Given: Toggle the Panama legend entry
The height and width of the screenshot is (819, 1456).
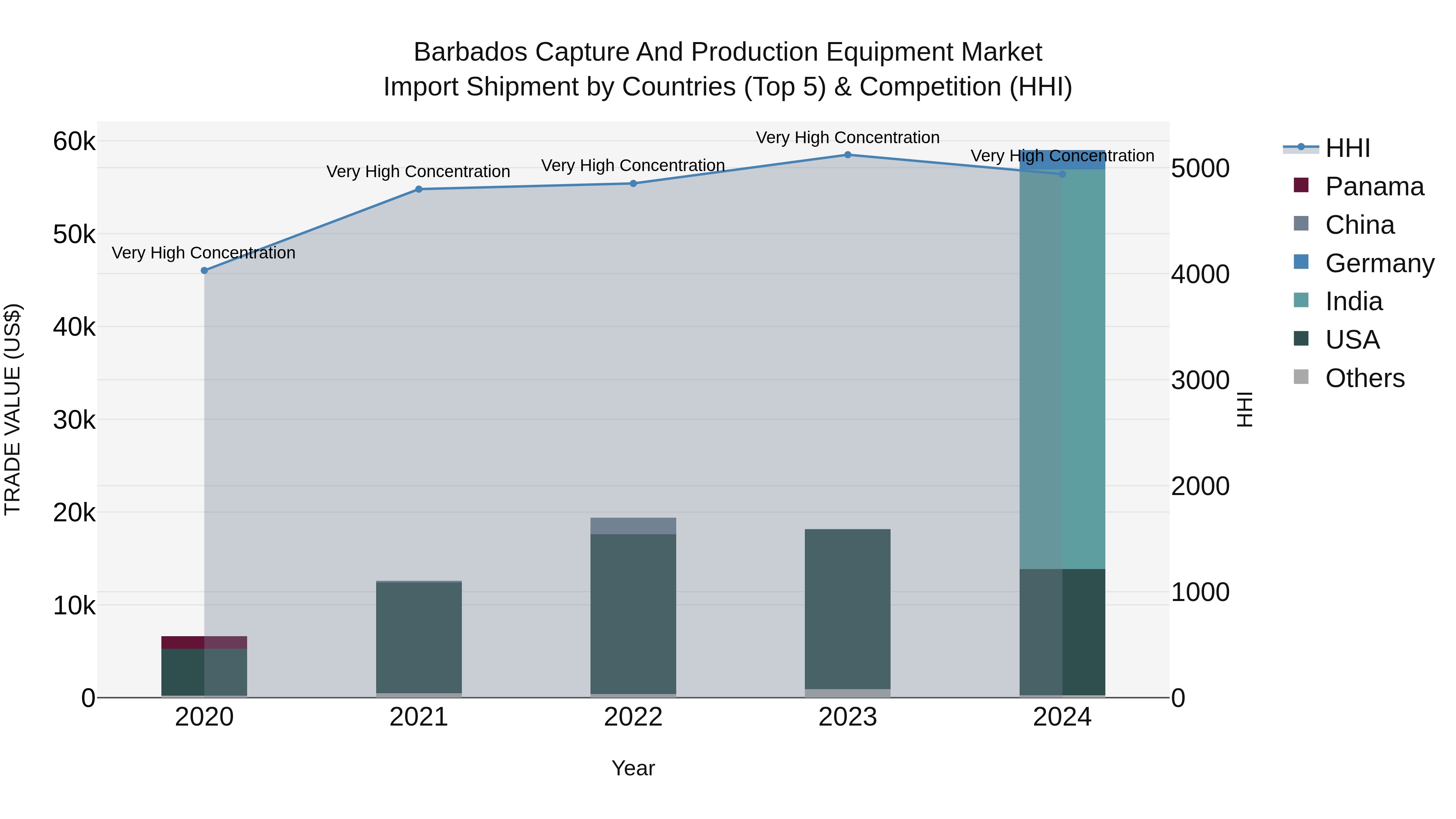Looking at the screenshot, I should point(1358,186).
